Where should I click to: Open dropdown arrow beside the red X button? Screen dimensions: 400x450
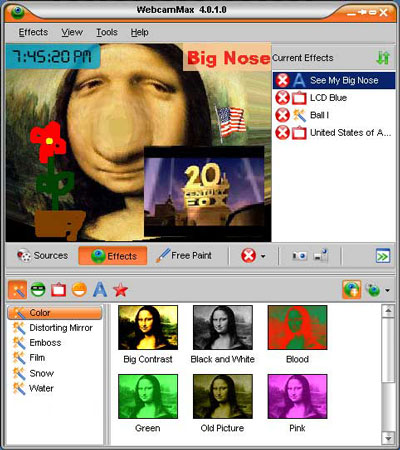(263, 256)
